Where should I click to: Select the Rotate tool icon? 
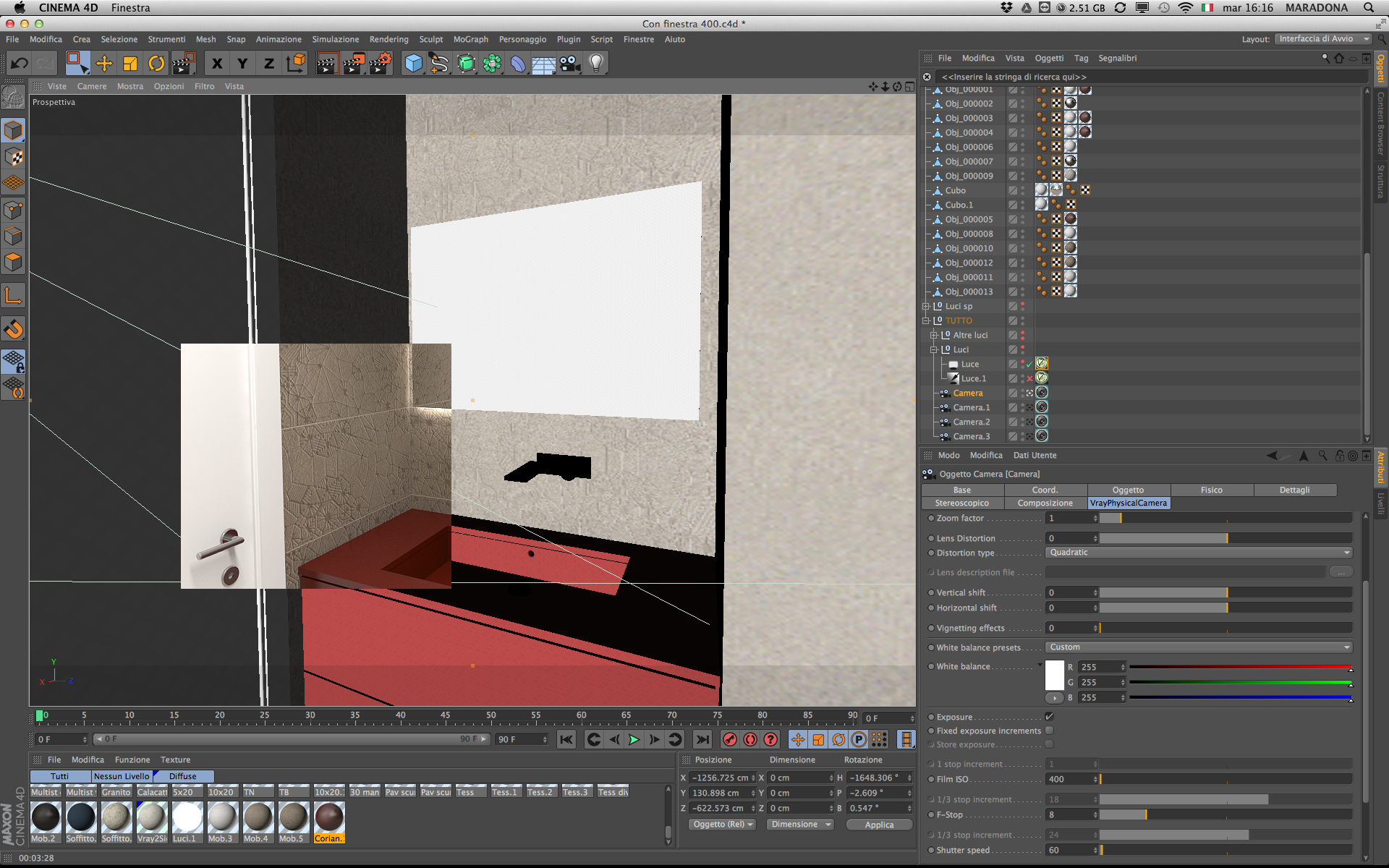click(x=156, y=64)
